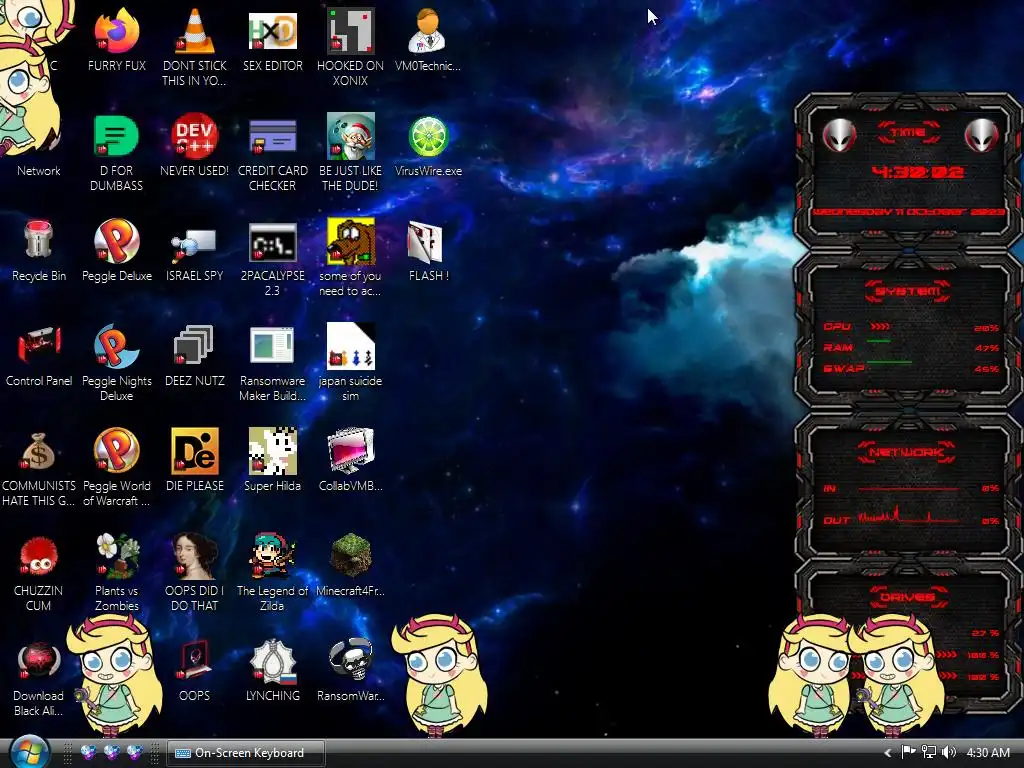Click the SWAP usage bar in SYSTEM widget

click(889, 362)
